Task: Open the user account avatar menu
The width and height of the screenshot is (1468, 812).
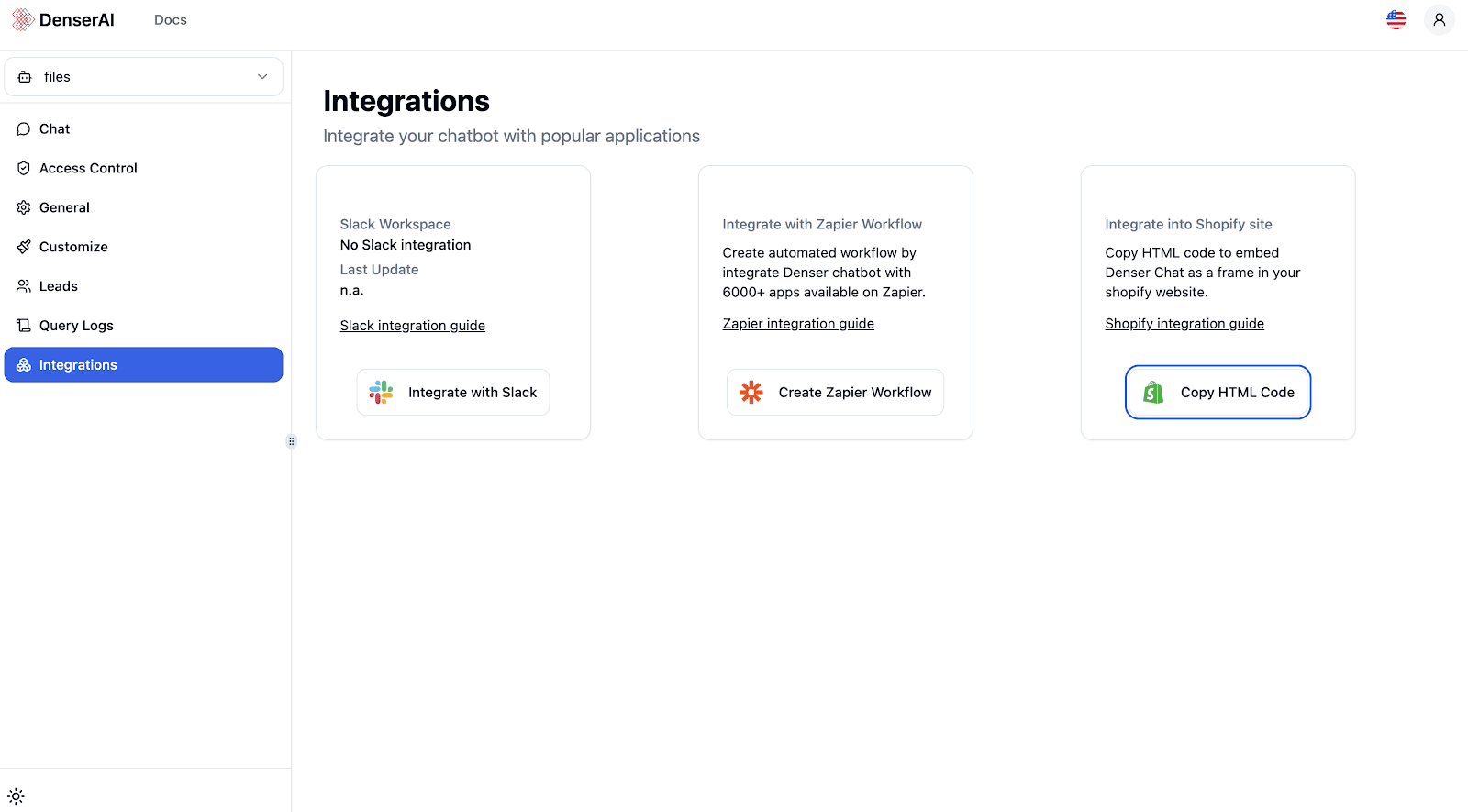Action: [1439, 19]
